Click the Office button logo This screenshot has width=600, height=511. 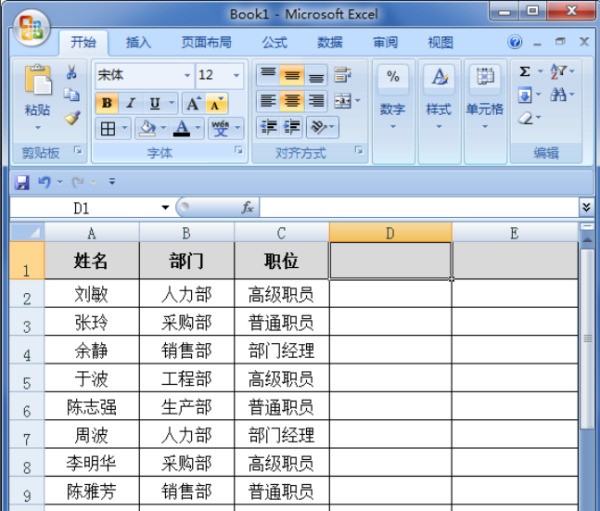click(x=33, y=28)
